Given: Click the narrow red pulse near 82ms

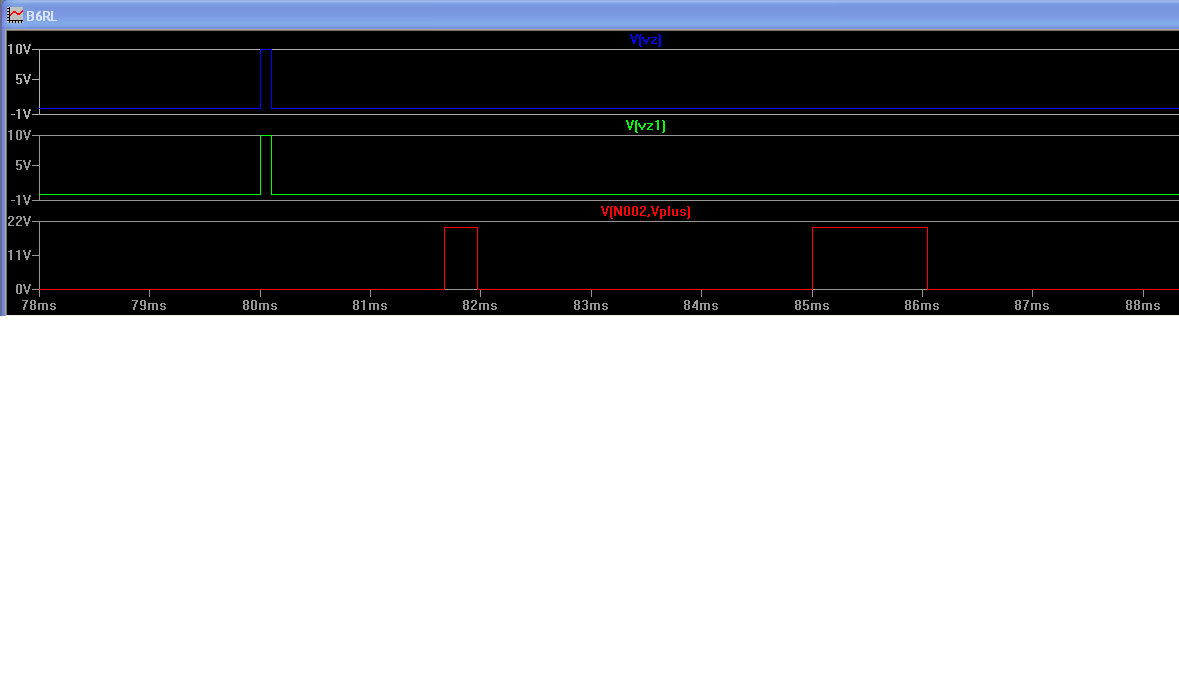Looking at the screenshot, I should point(461,258).
